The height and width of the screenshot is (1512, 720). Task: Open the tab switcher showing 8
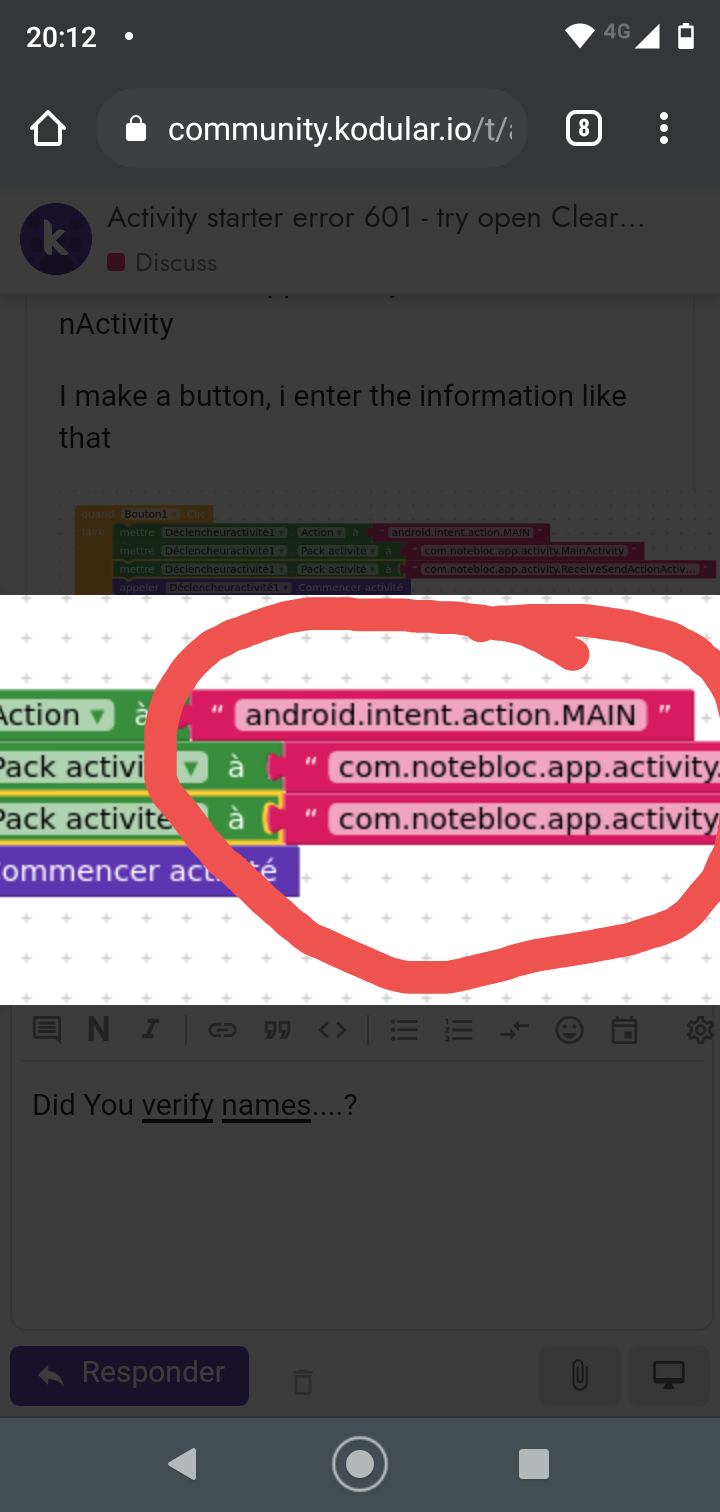click(x=584, y=129)
